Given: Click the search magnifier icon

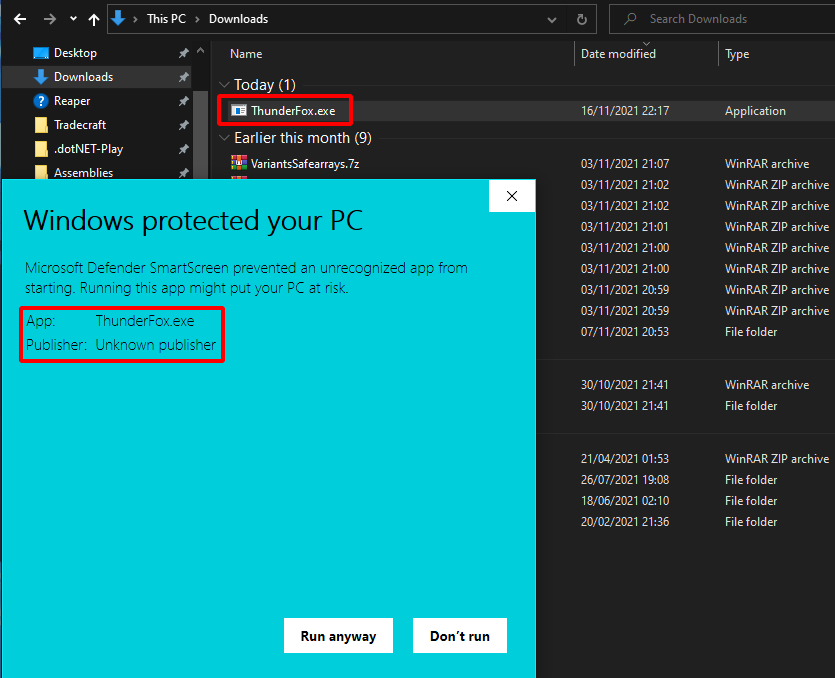Looking at the screenshot, I should pos(630,19).
